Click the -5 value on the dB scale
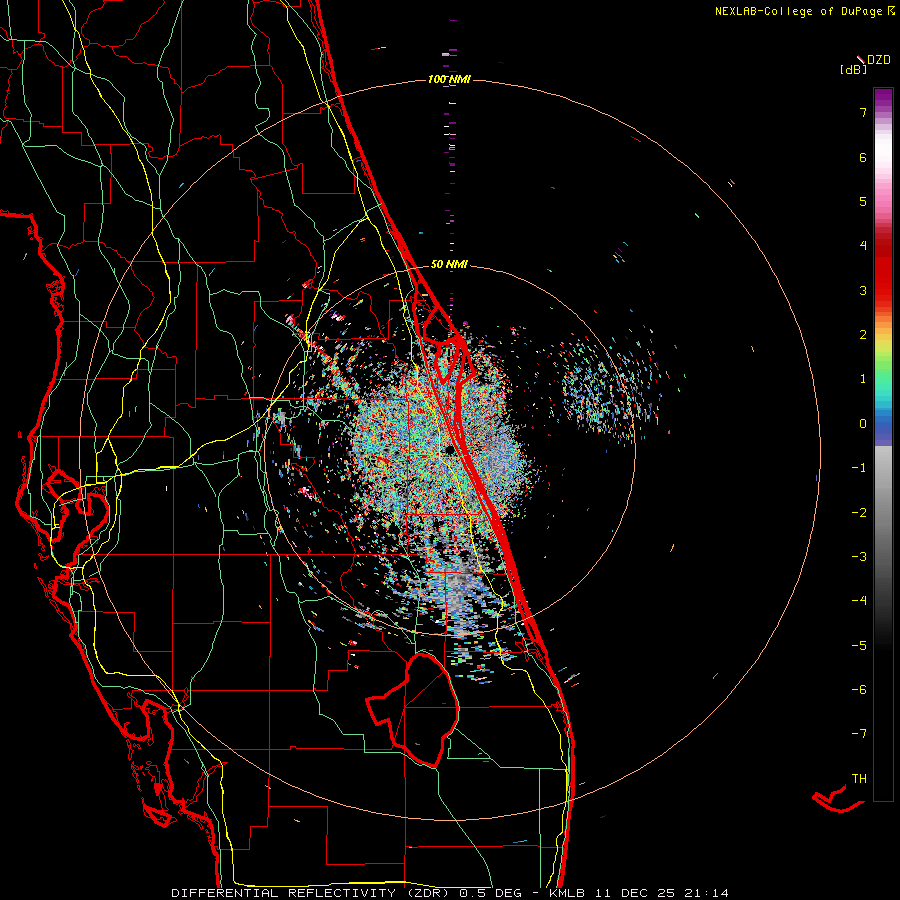This screenshot has width=900, height=900. click(x=859, y=645)
